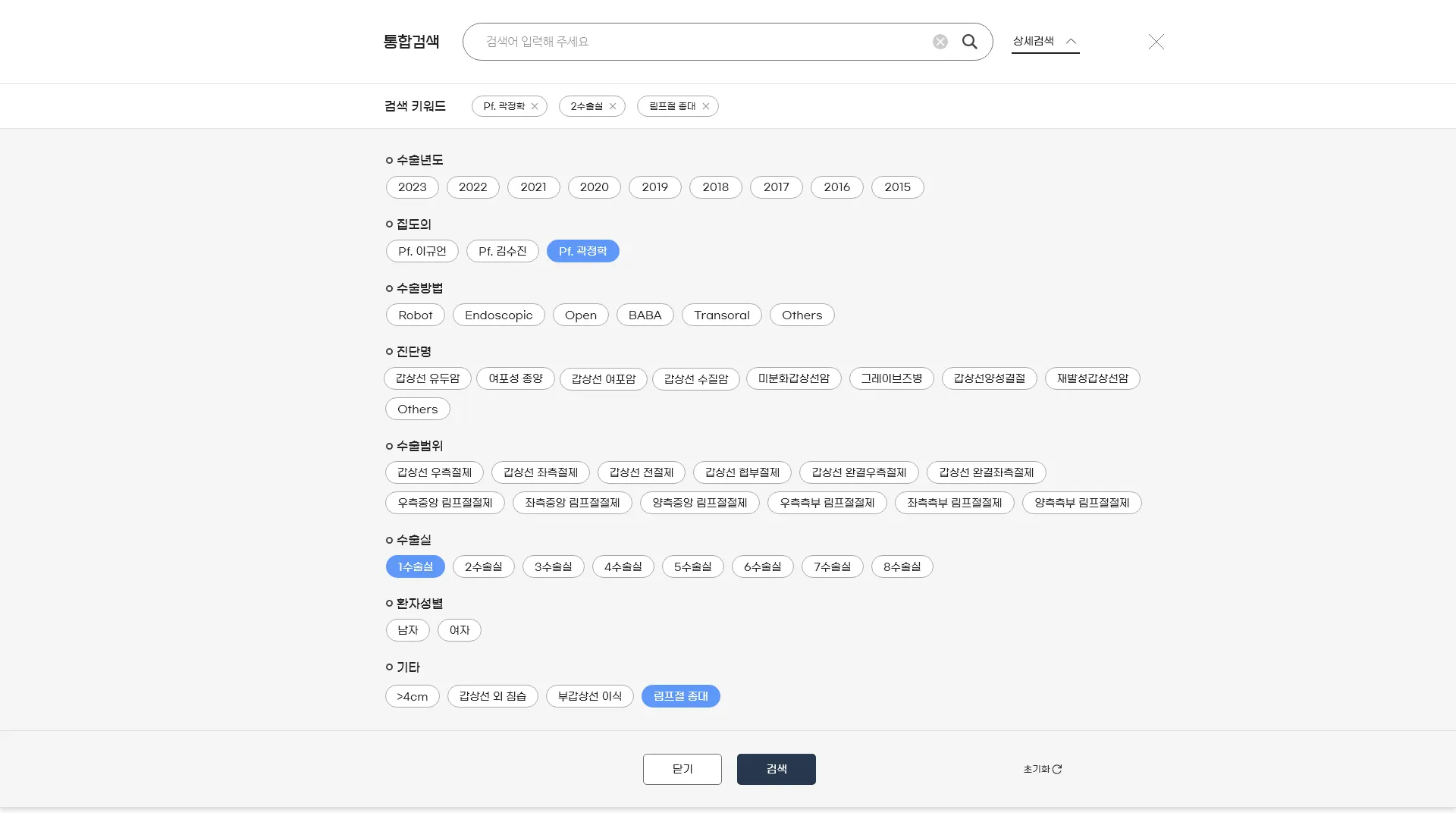The height and width of the screenshot is (819, 1456).
Task: Toggle the >4cm filter chip
Action: point(412,696)
